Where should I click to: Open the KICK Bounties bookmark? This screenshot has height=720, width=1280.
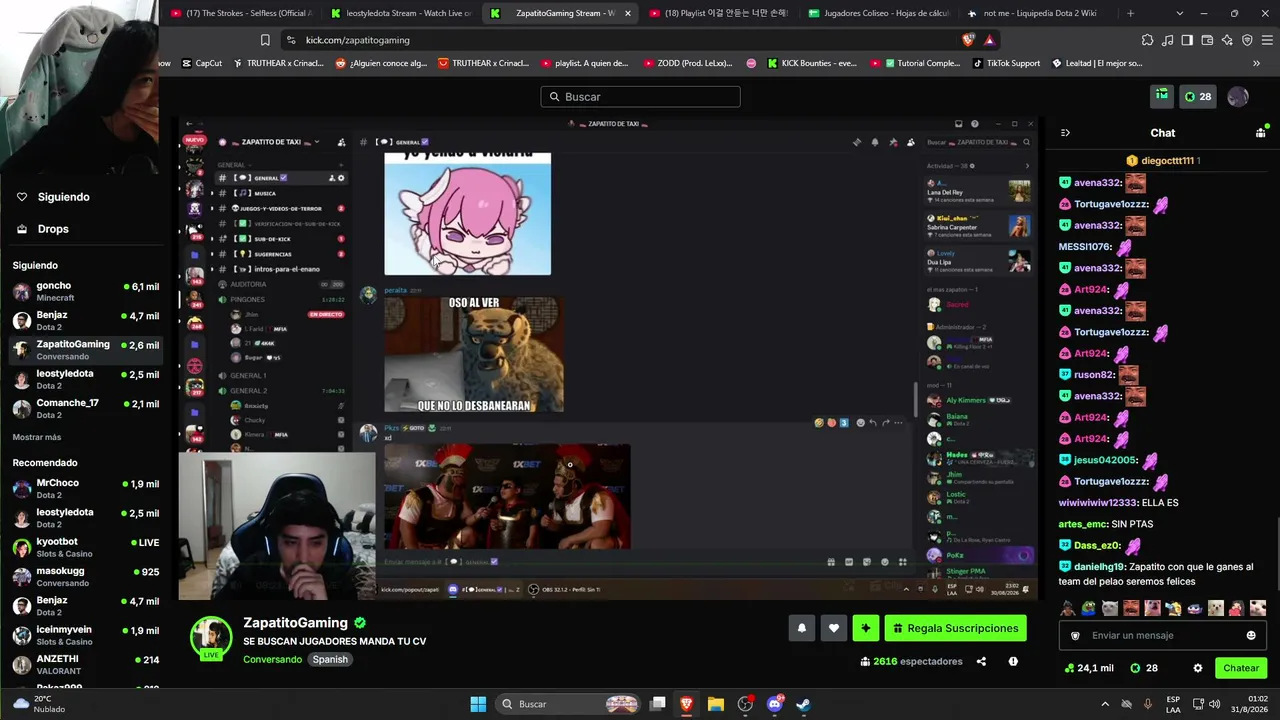812,63
